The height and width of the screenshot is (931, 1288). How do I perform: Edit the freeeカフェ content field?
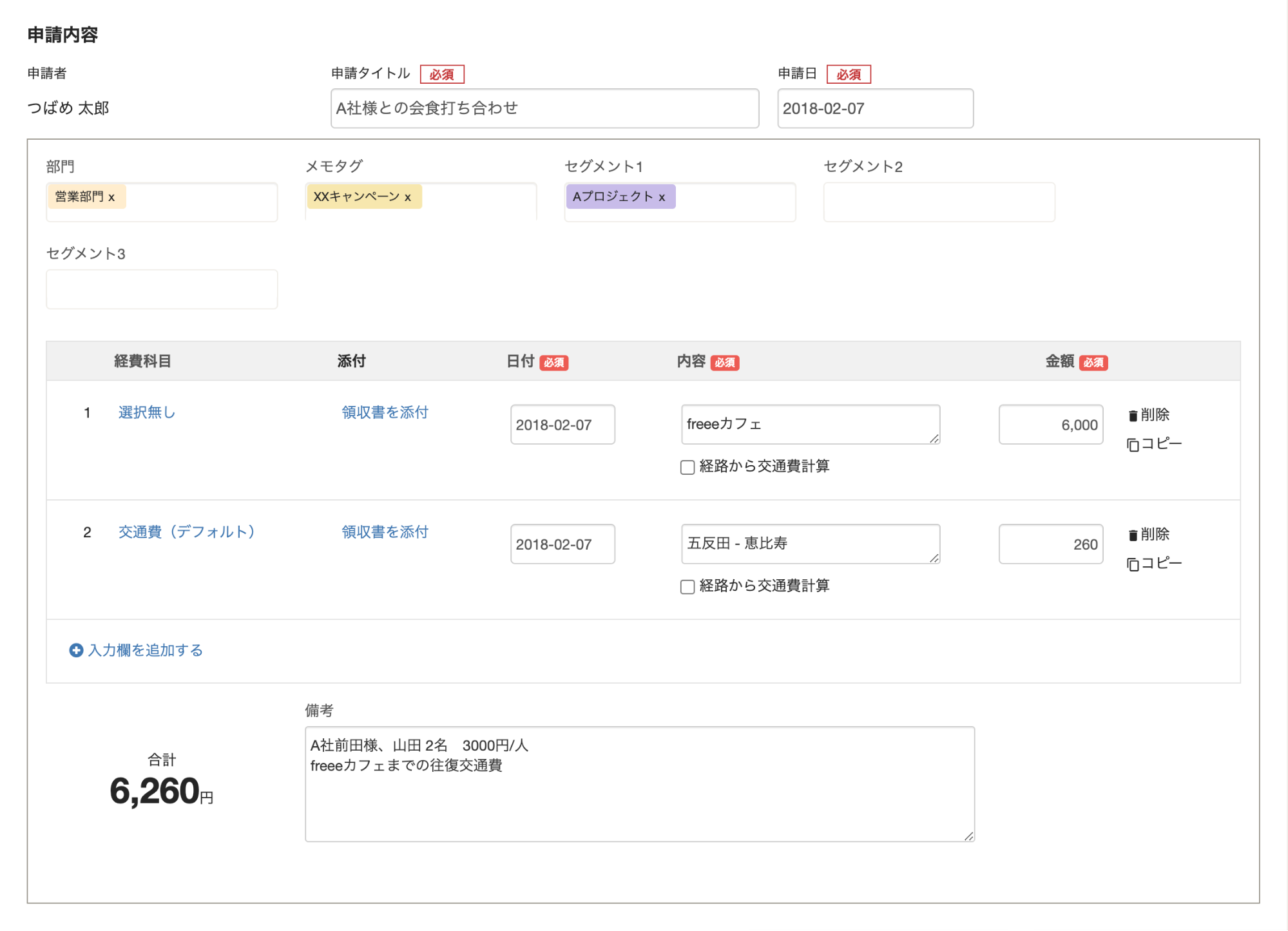[x=811, y=424]
